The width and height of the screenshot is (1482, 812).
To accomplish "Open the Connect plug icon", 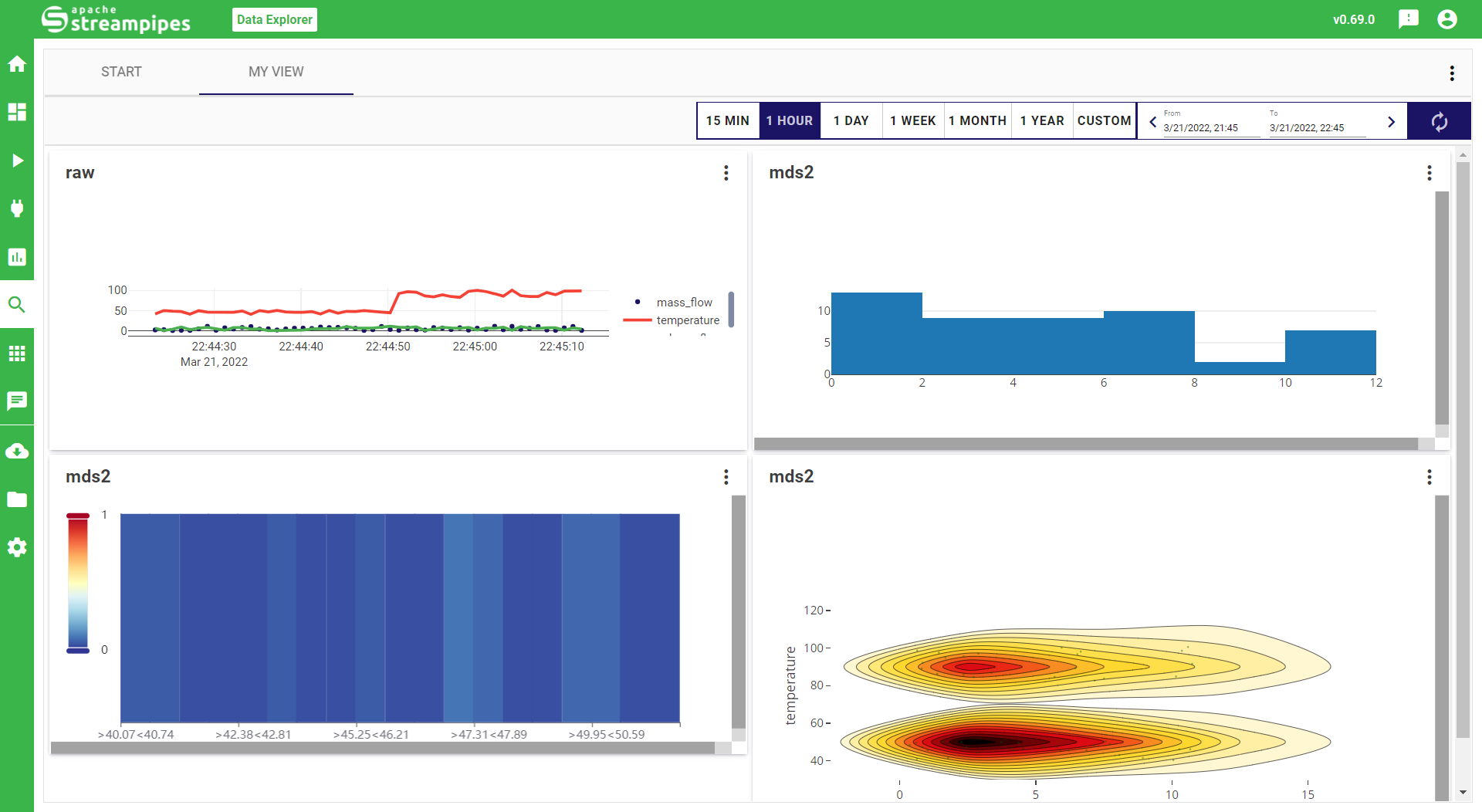I will tap(17, 208).
